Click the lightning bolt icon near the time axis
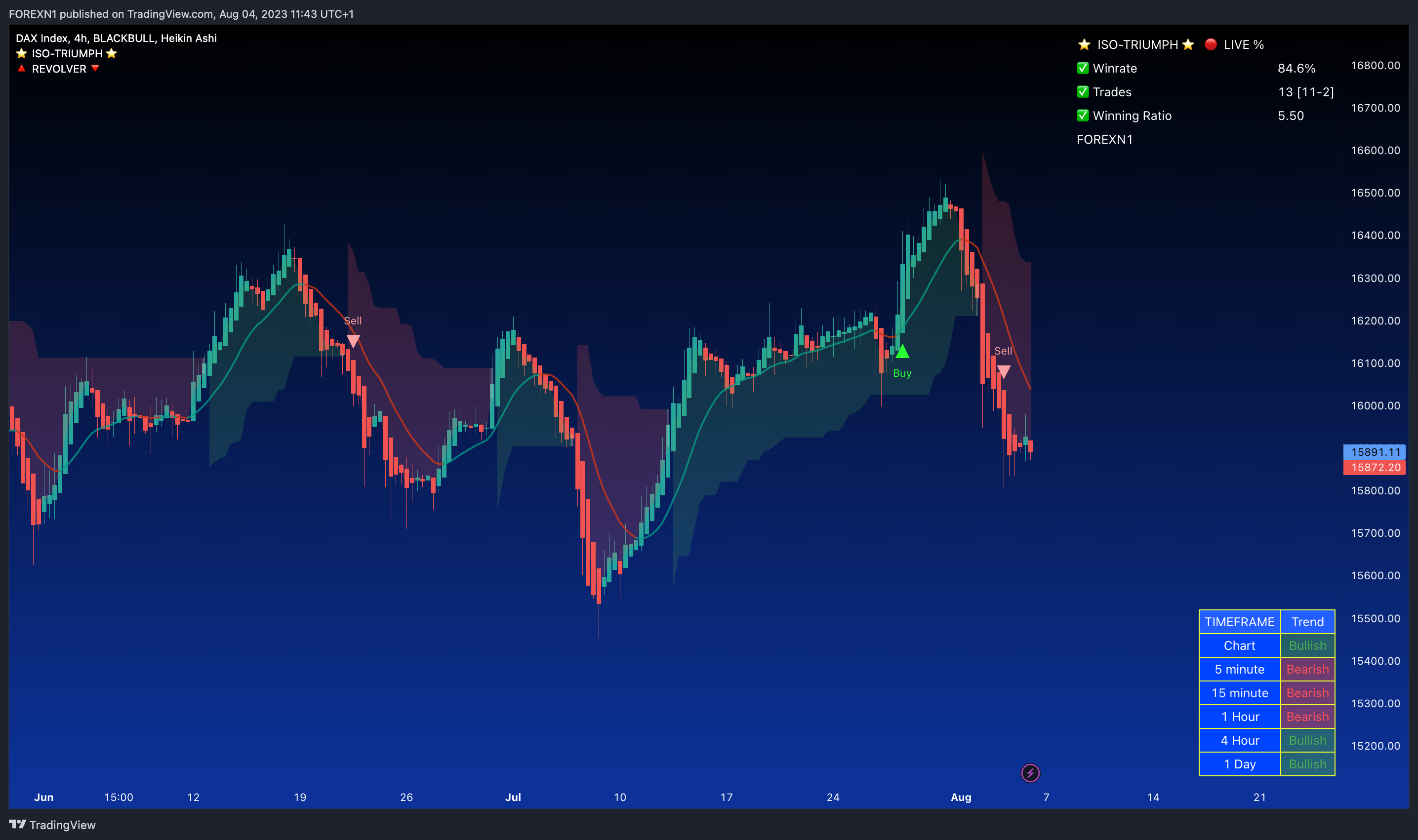1418x840 pixels. click(x=1030, y=773)
